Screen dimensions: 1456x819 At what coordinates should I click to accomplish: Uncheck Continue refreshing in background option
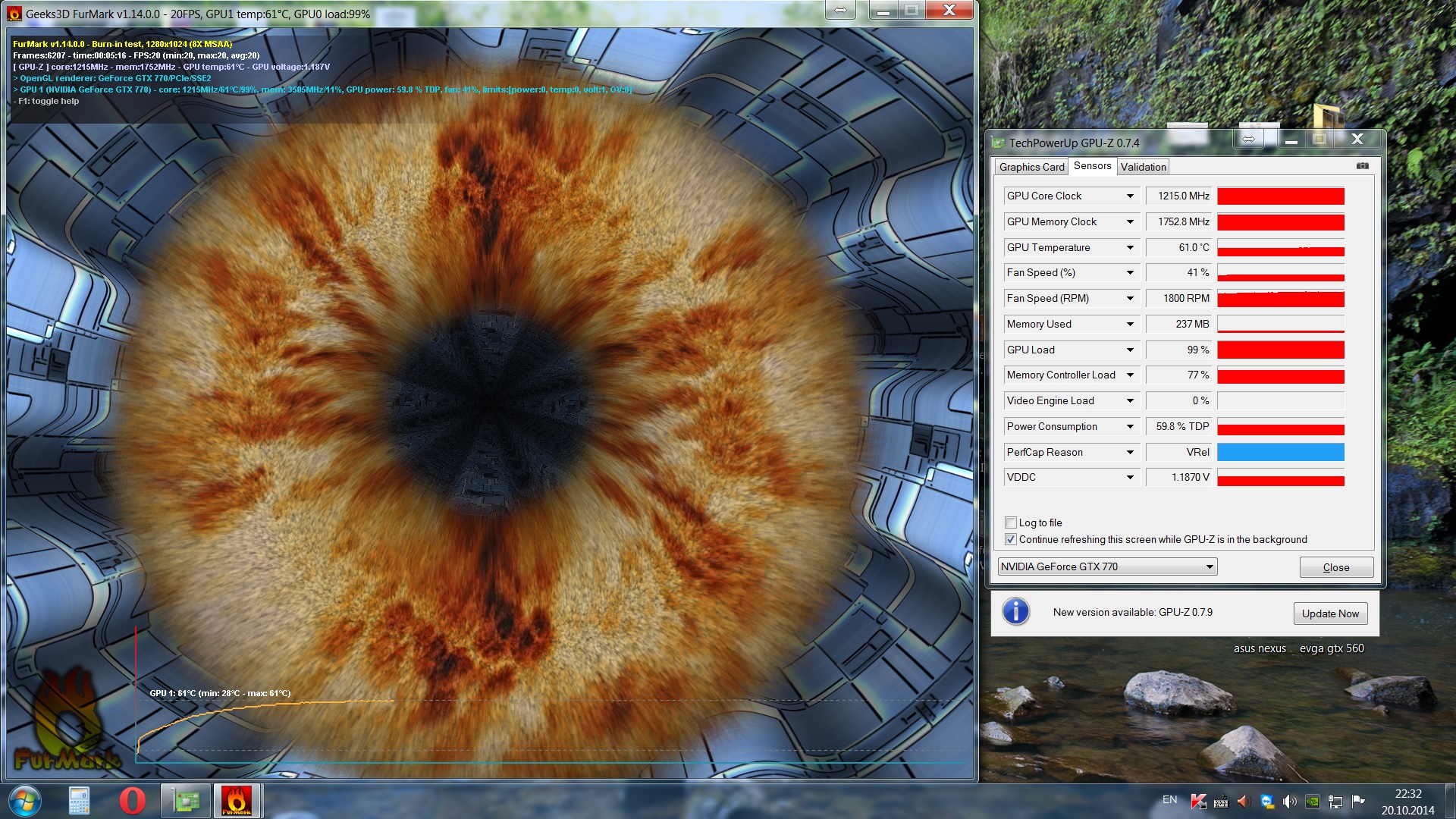(1011, 539)
